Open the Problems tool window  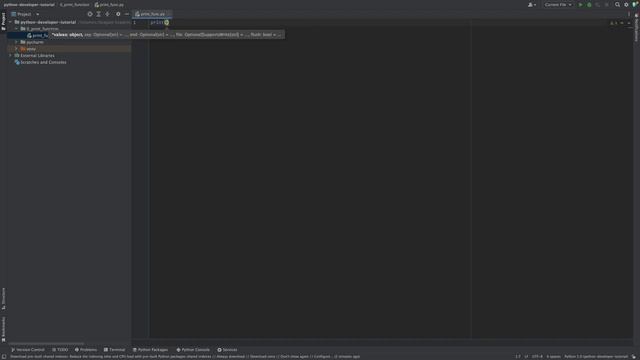point(86,350)
